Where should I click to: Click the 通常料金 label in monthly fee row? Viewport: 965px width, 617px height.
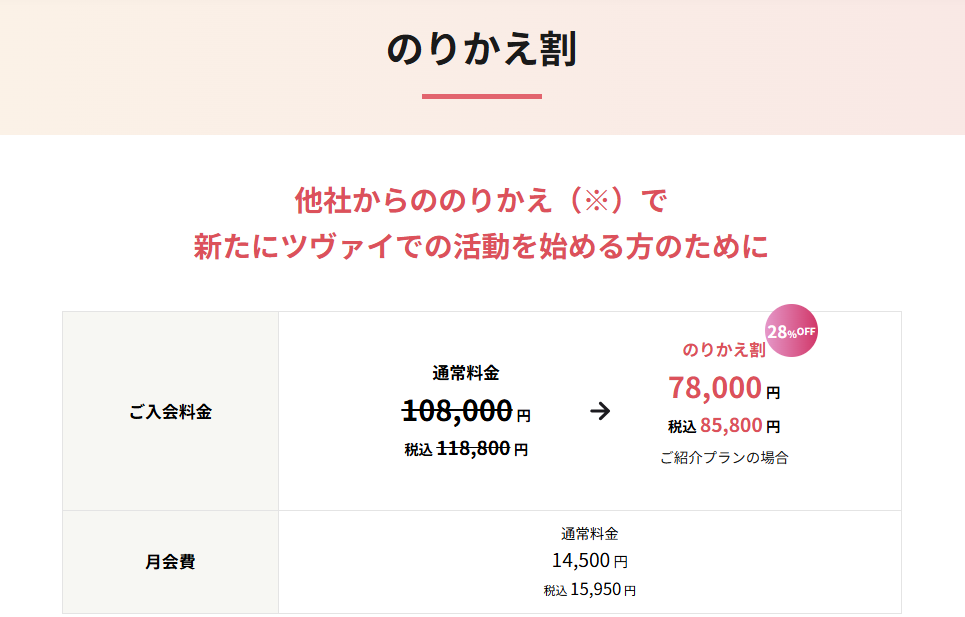590,534
